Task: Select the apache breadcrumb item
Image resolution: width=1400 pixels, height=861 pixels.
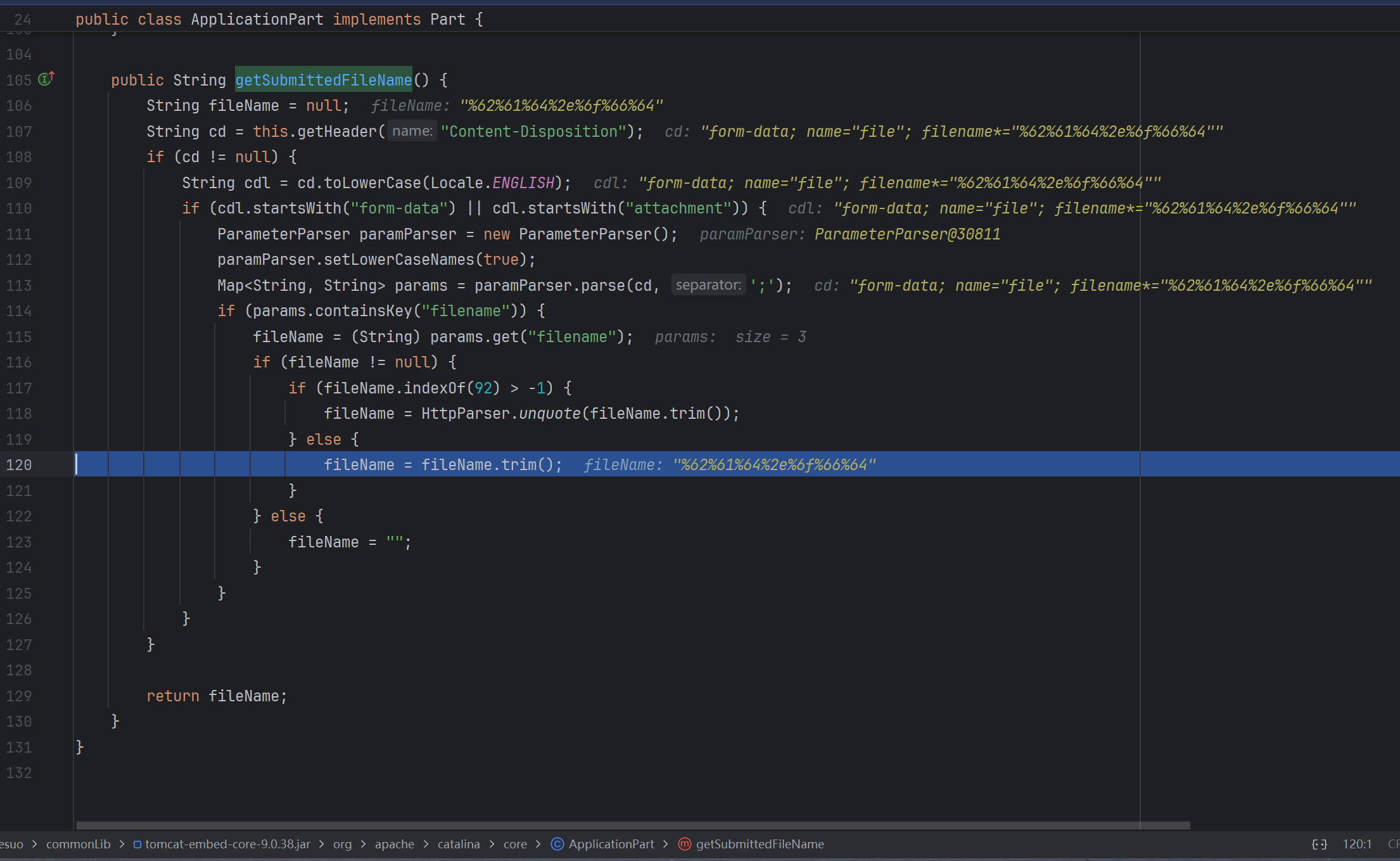Action: 394,844
